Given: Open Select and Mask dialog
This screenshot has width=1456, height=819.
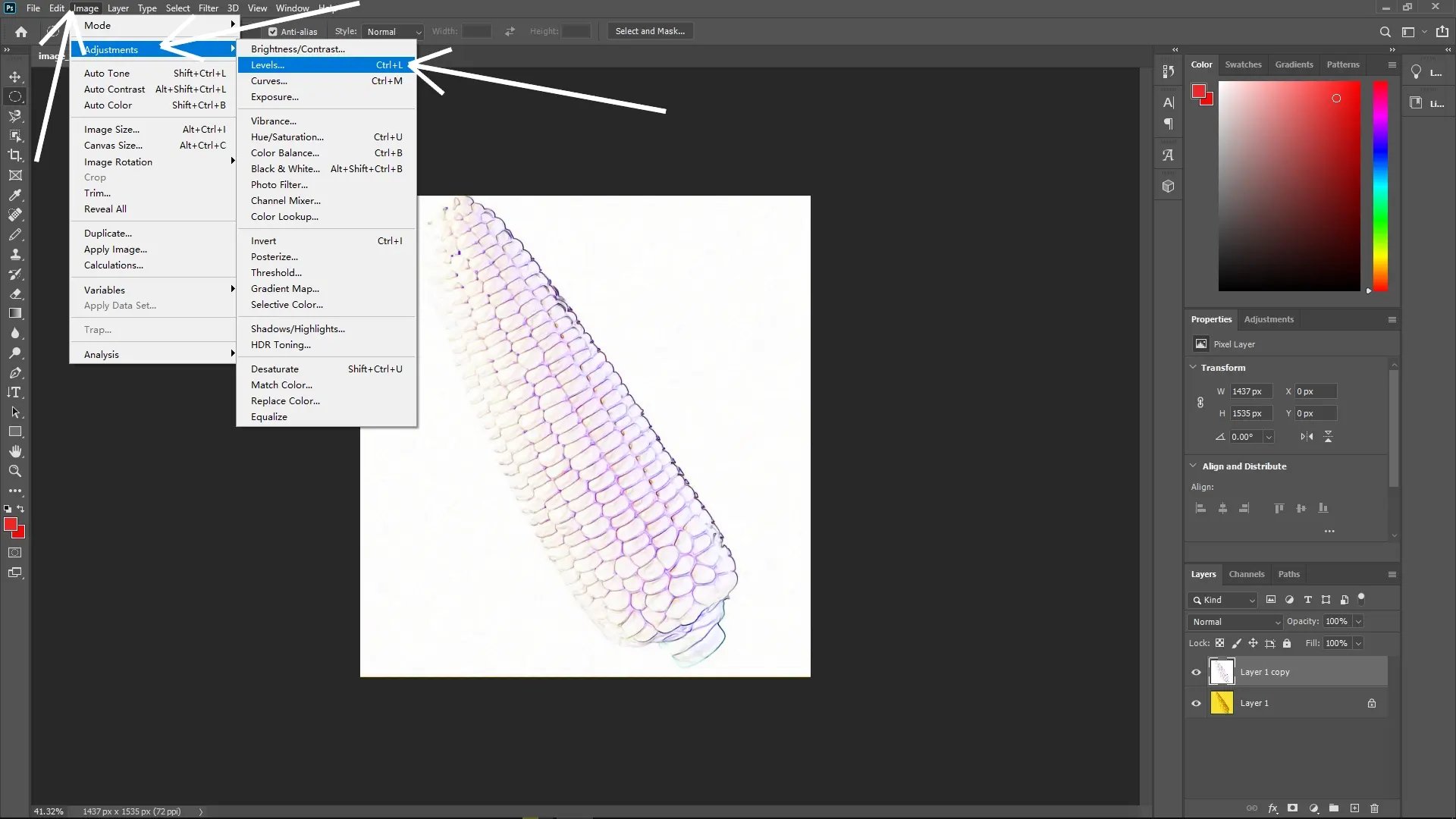Looking at the screenshot, I should coord(650,31).
